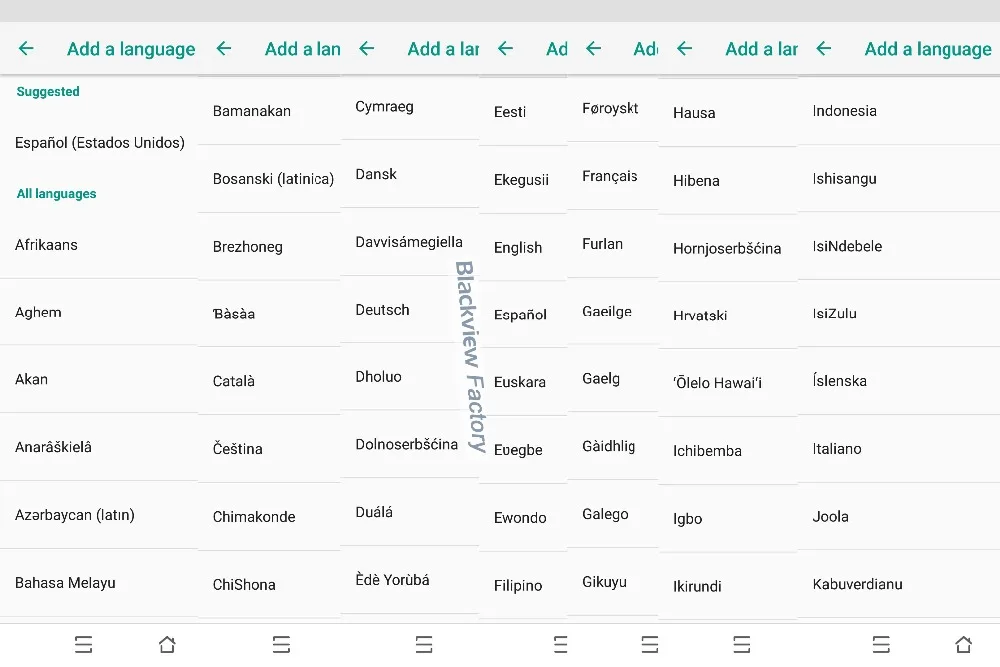Screen dimensions: 1000x667
Task: Choose Hrvatski from the language list
Action: coord(728,316)
